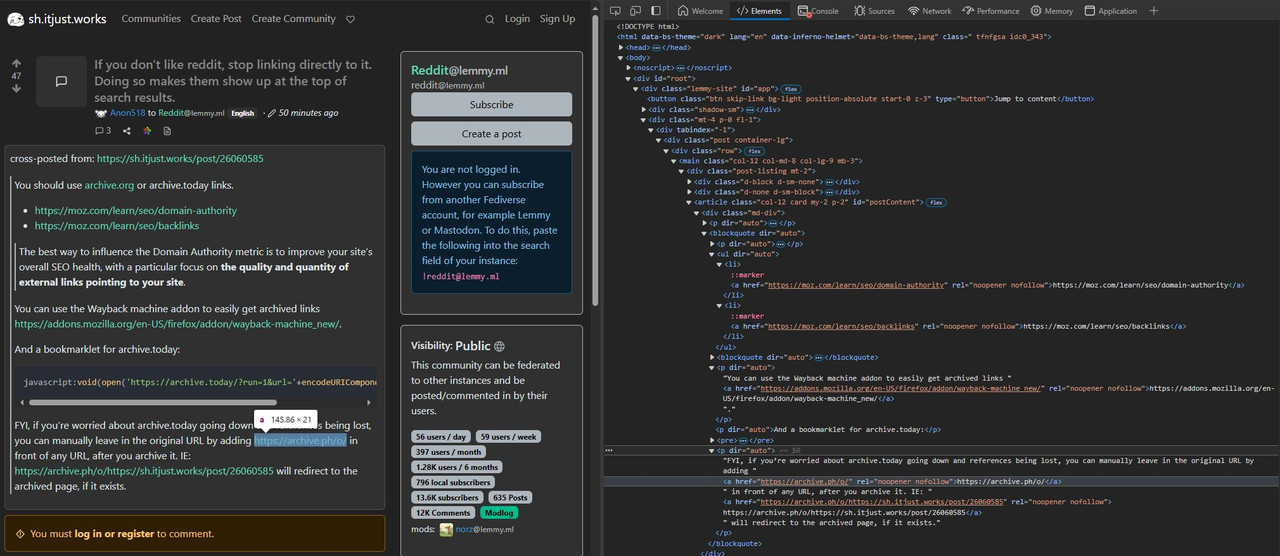Click Create Post in the navbar

[216, 19]
